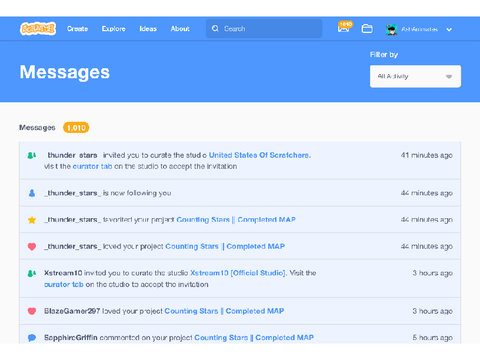Screen dimensions: 480x360
Task: Open Counting Stars link in the favorited row
Action: coord(236,220)
